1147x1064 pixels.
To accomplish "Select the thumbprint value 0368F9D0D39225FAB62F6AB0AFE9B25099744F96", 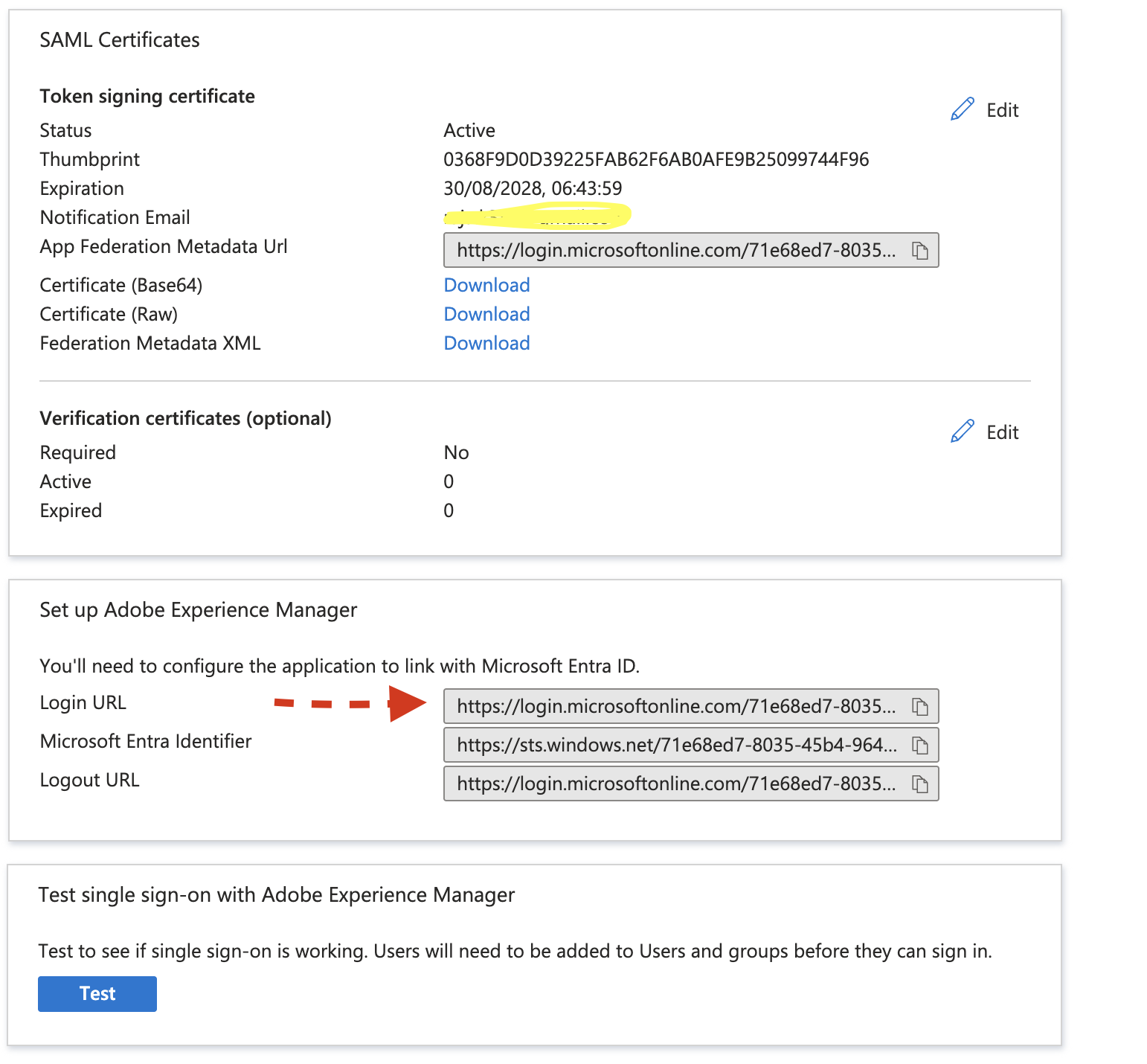I will pyautogui.click(x=656, y=159).
